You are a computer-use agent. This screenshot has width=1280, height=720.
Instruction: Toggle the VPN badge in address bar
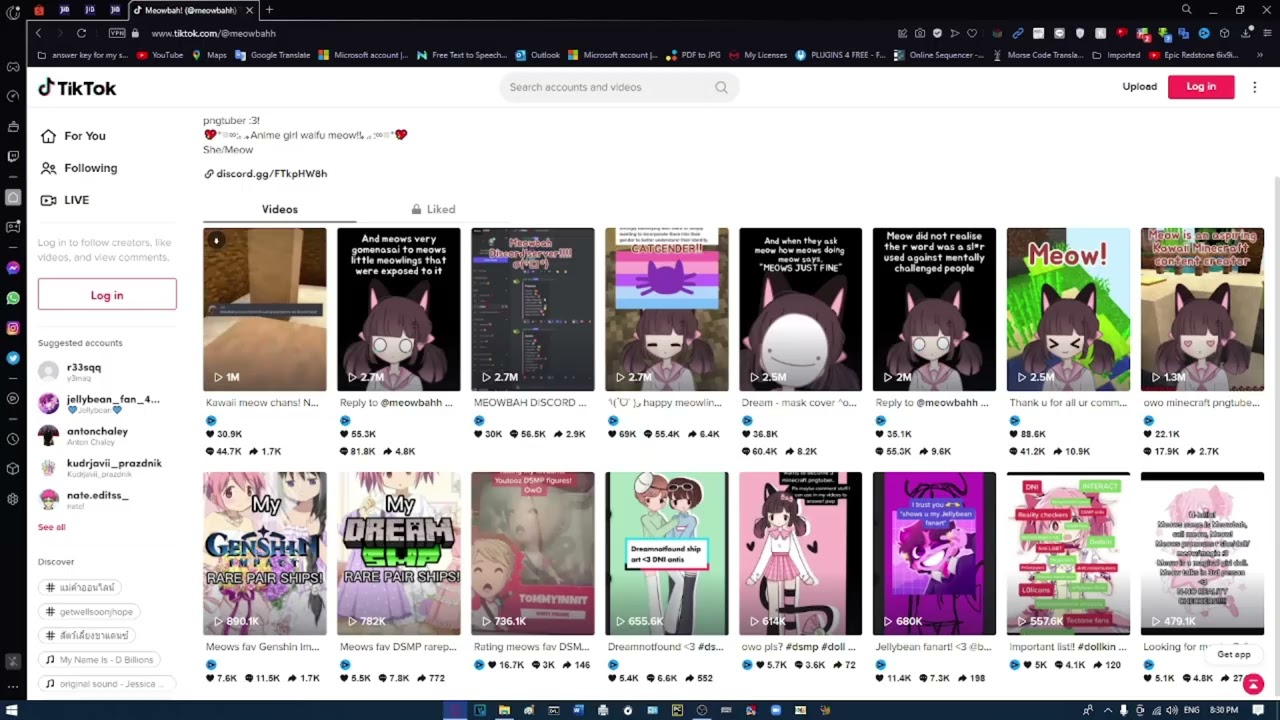(x=117, y=33)
